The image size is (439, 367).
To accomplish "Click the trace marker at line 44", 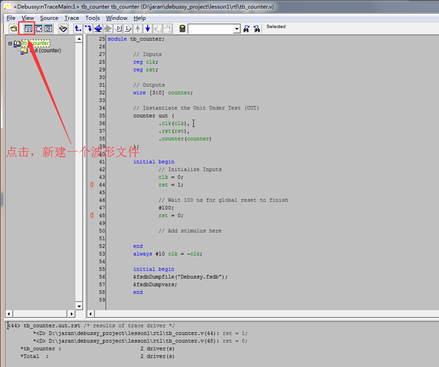I will click(x=92, y=185).
